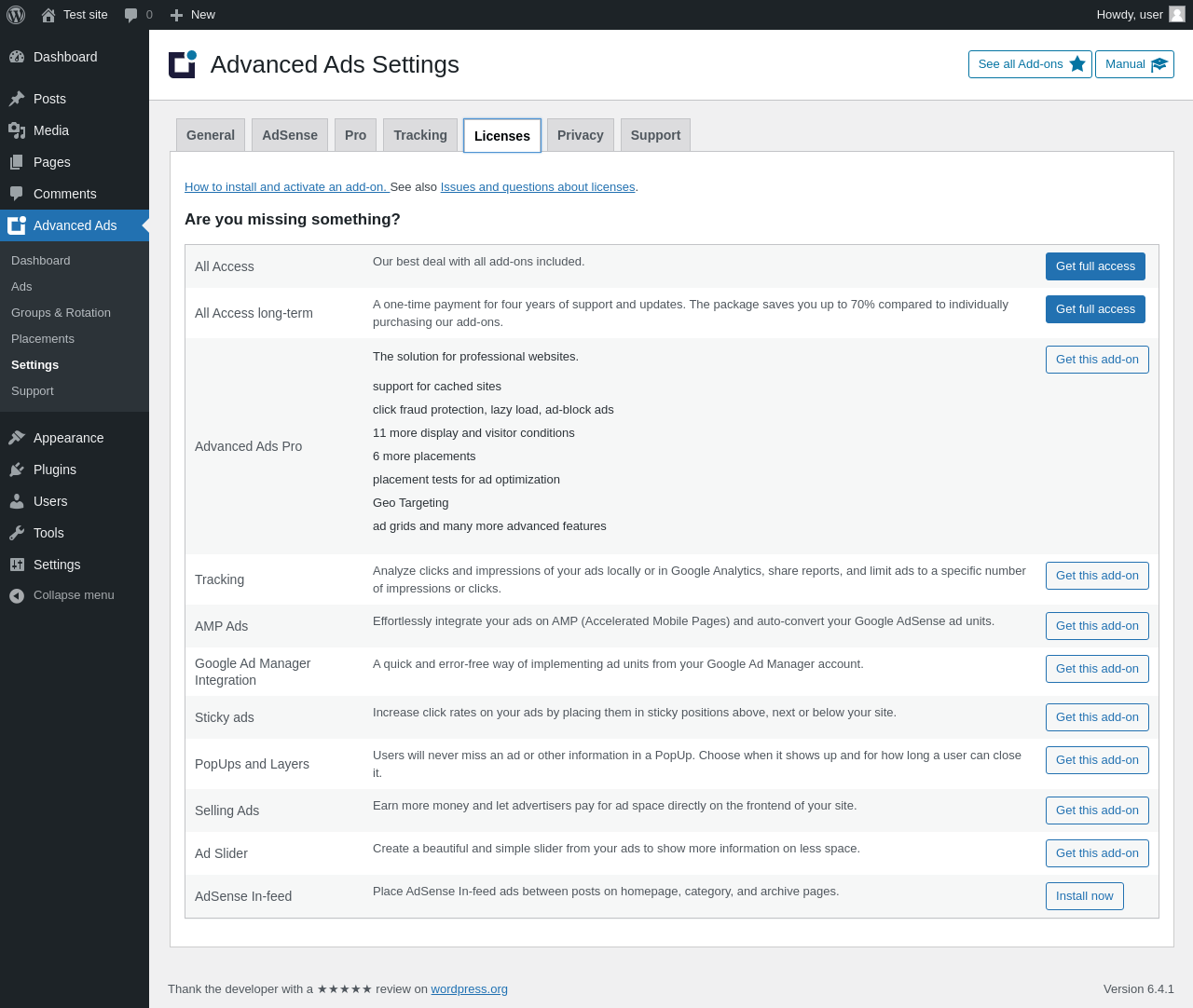Open the Appearance brush icon
1193x1008 pixels.
pyautogui.click(x=17, y=438)
